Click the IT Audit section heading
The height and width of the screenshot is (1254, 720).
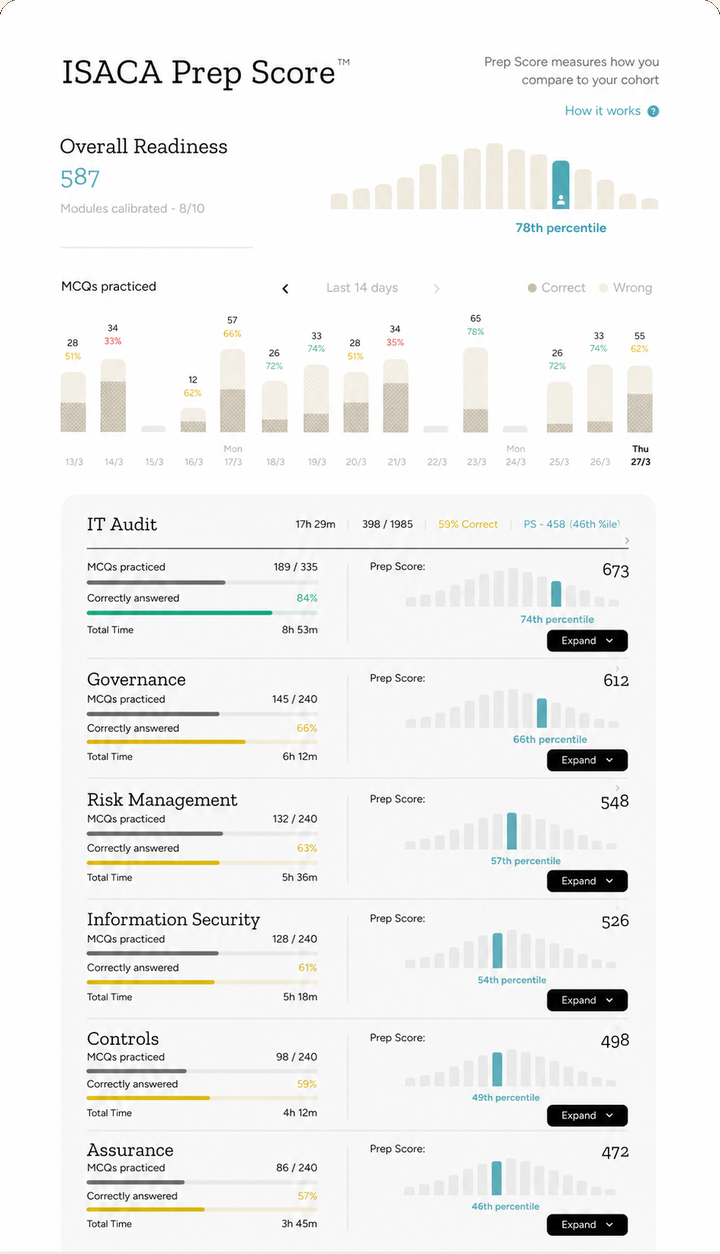click(x=122, y=524)
